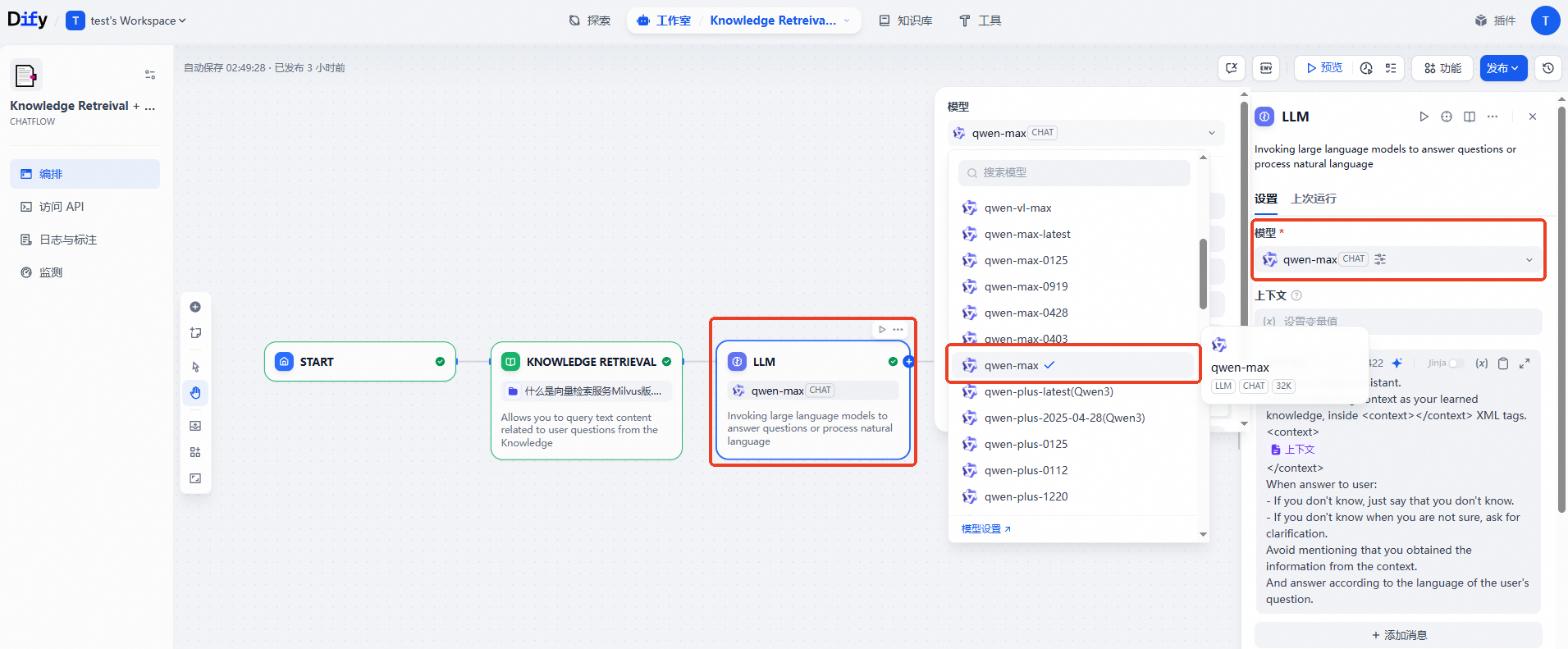Open the 日志与标注 sidebar item
1568x649 pixels.
point(85,240)
